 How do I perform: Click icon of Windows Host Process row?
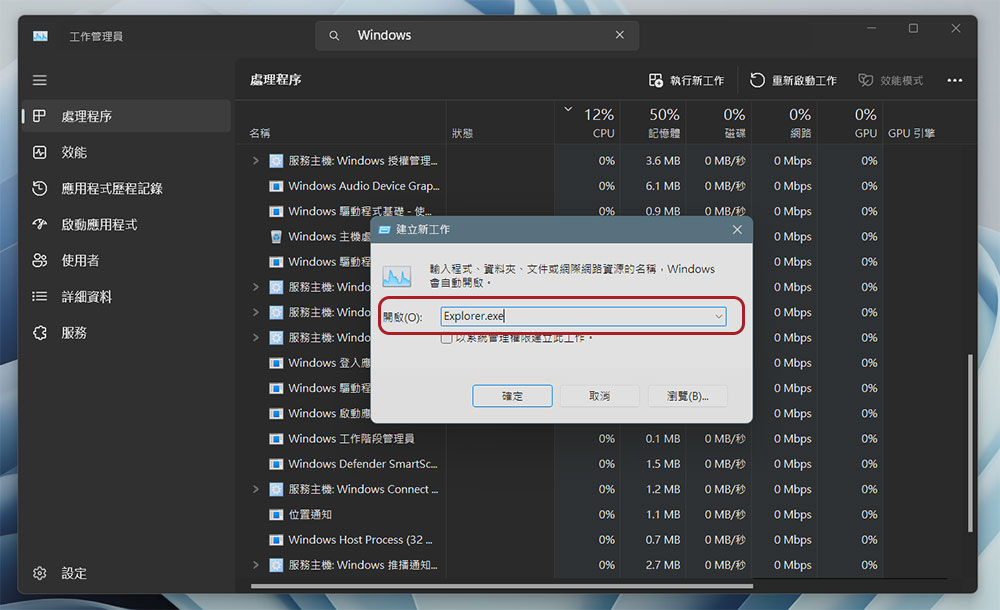(276, 540)
